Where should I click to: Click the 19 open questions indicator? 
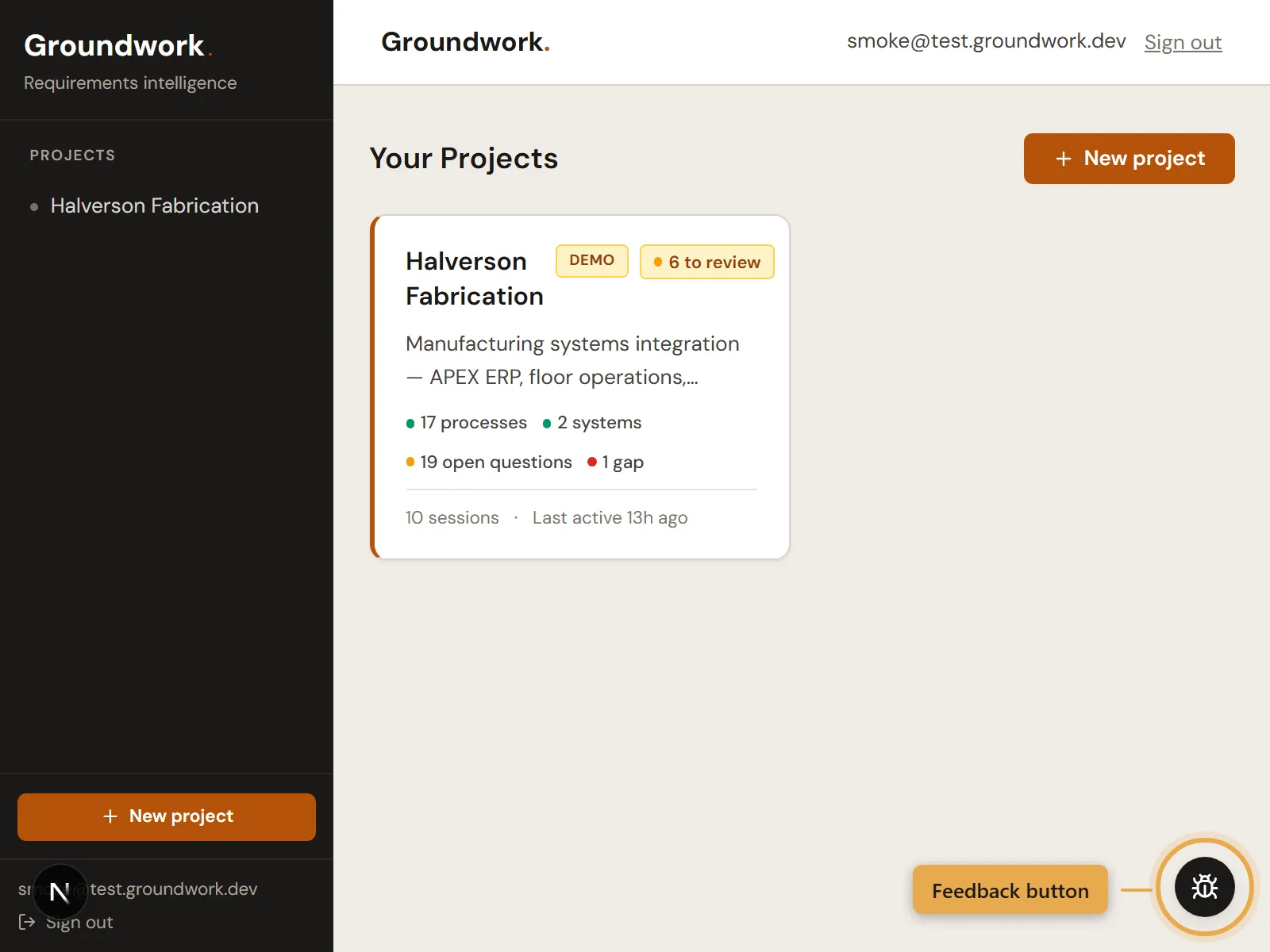point(495,462)
